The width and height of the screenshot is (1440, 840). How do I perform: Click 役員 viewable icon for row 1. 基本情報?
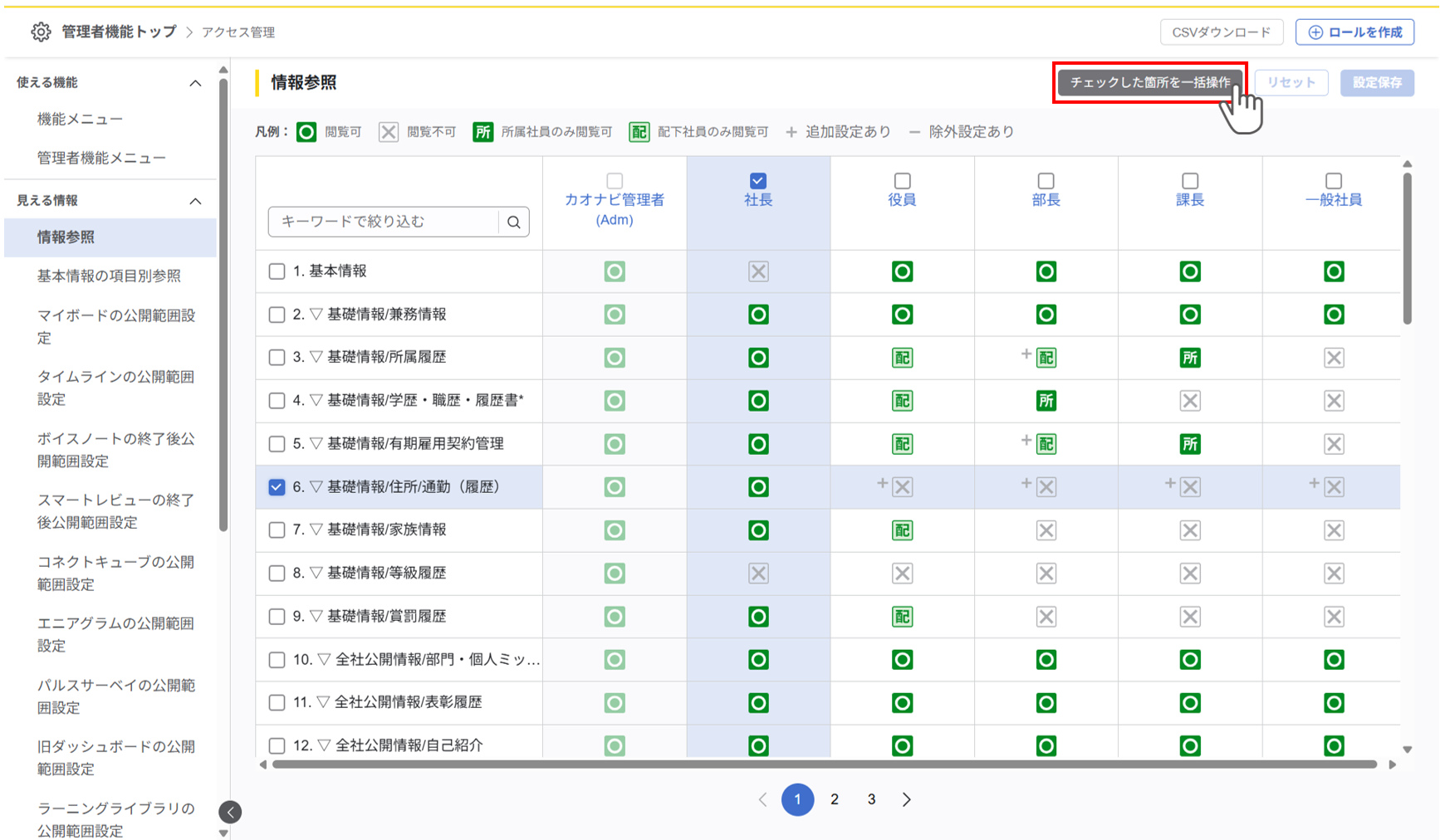(x=902, y=271)
